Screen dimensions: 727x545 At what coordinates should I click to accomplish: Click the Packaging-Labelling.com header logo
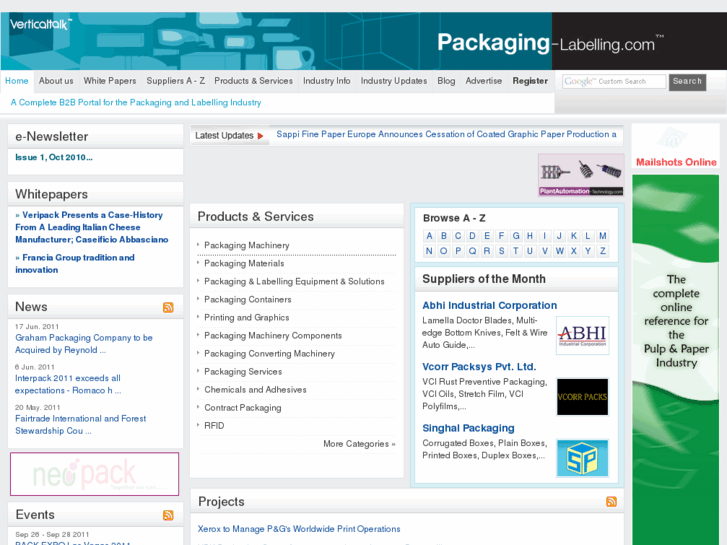pyautogui.click(x=551, y=43)
